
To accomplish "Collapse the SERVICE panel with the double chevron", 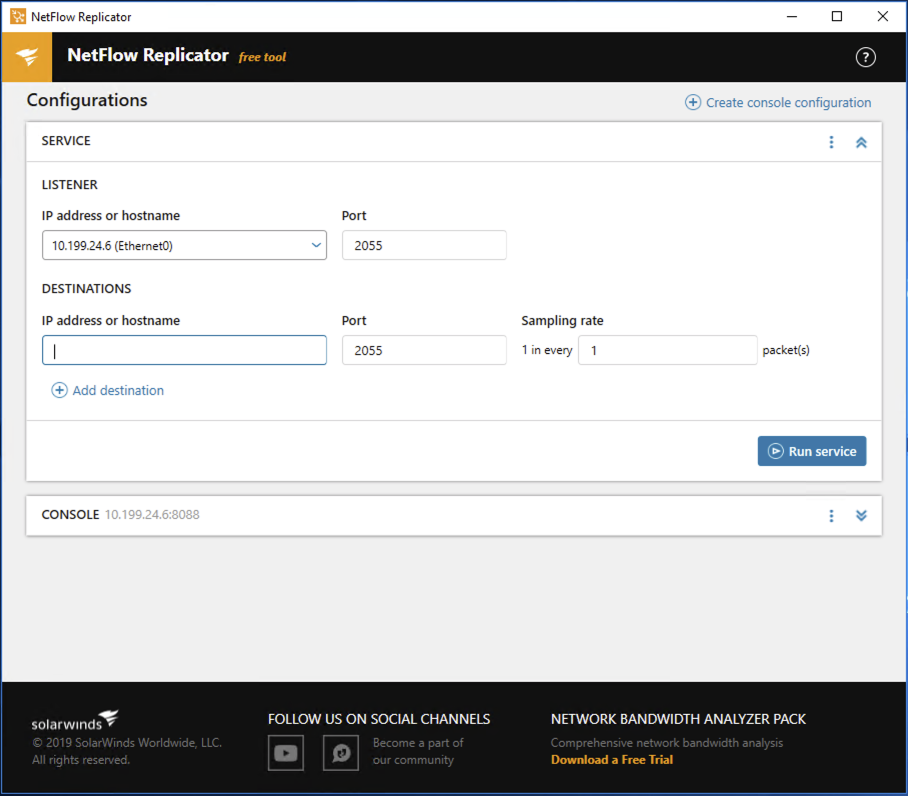I will (861, 142).
